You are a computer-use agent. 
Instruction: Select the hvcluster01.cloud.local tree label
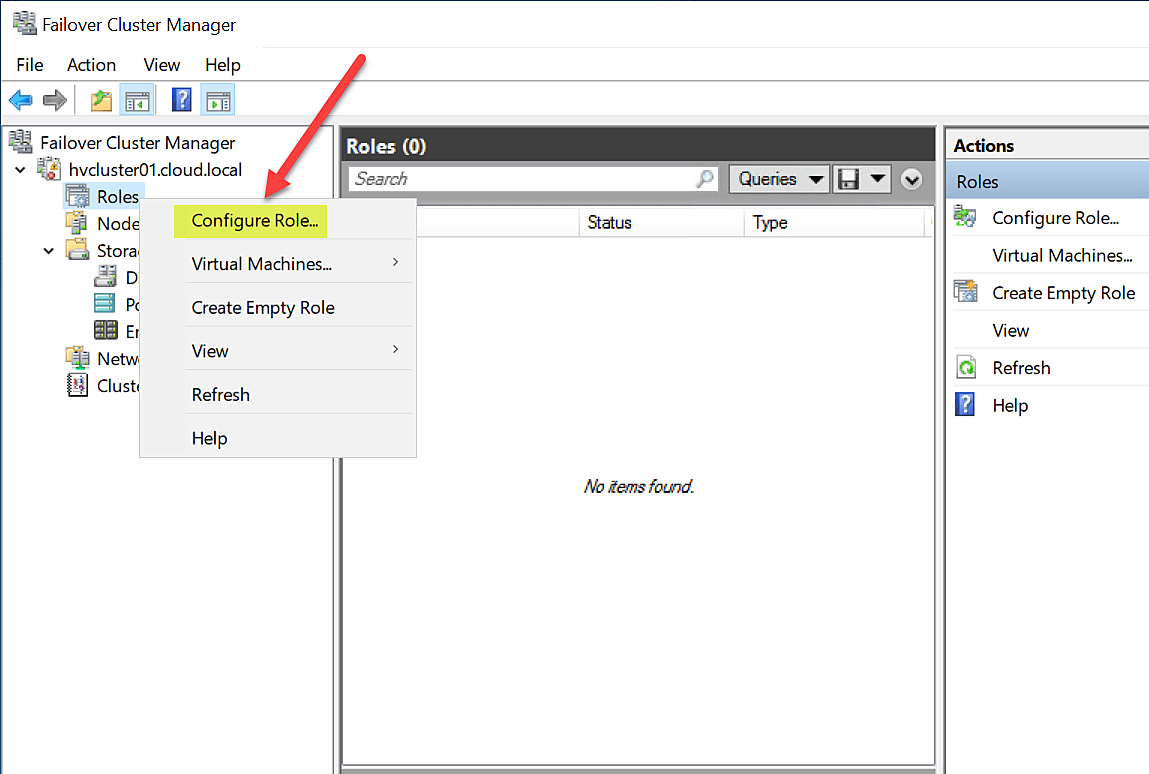coord(155,169)
